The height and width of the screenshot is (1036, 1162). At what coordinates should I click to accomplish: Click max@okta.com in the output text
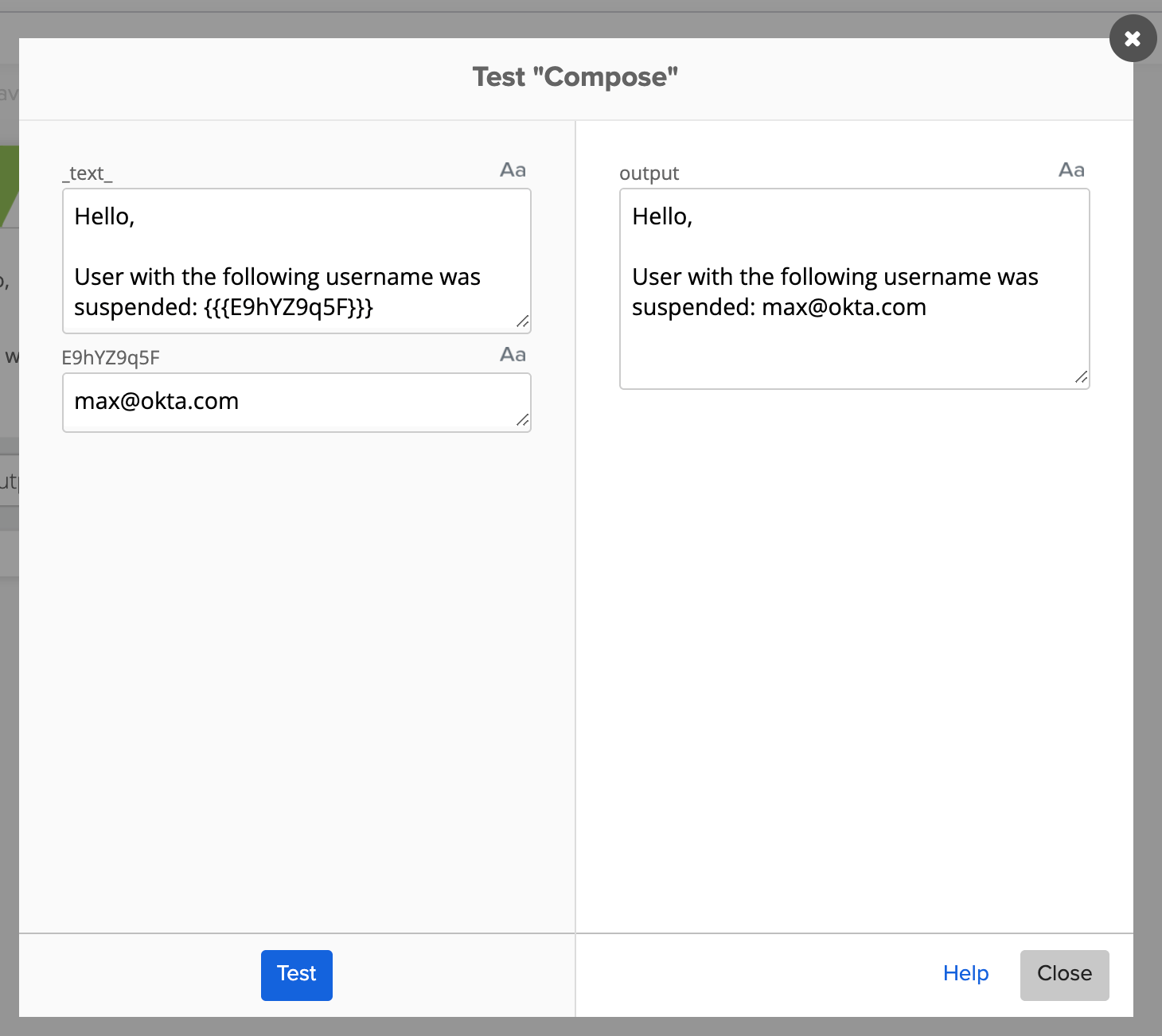point(844,307)
